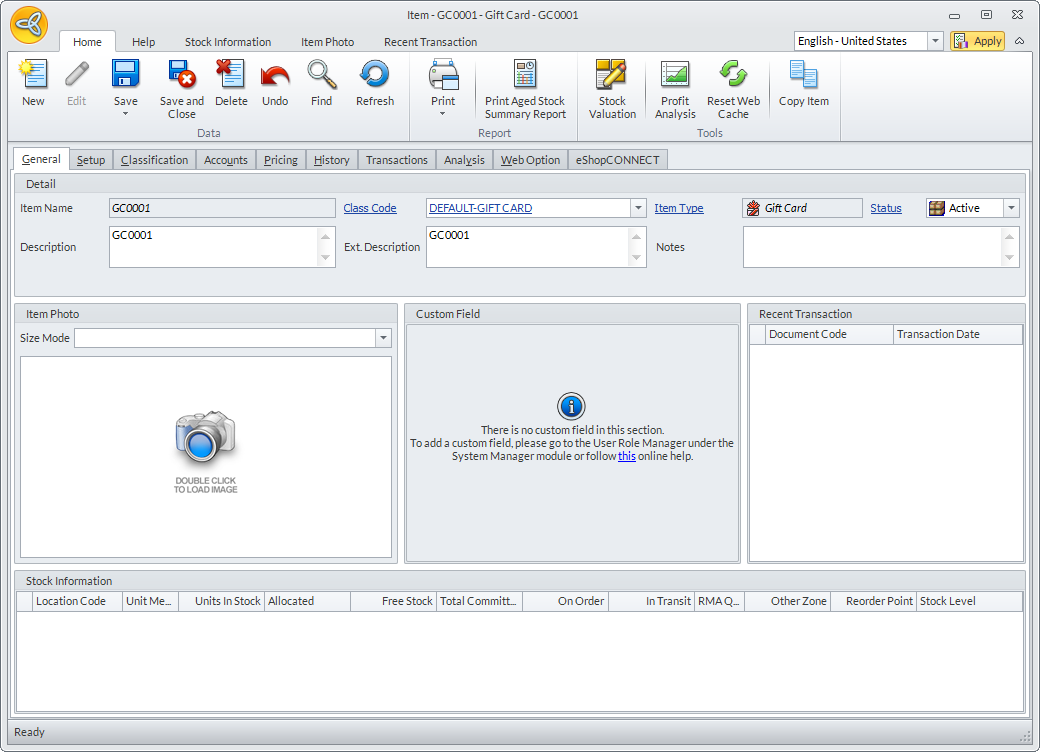This screenshot has width=1040, height=752.
Task: Click the Undo icon
Action: pyautogui.click(x=275, y=76)
